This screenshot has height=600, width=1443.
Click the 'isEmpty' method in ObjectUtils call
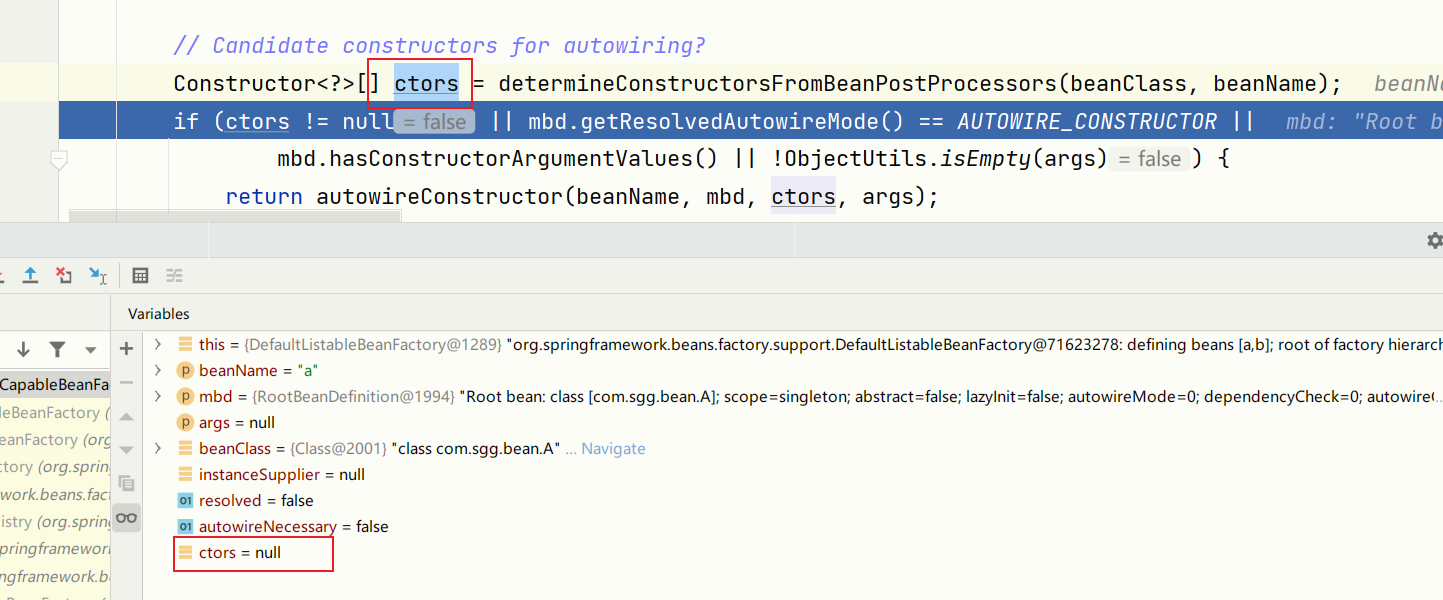(986, 159)
